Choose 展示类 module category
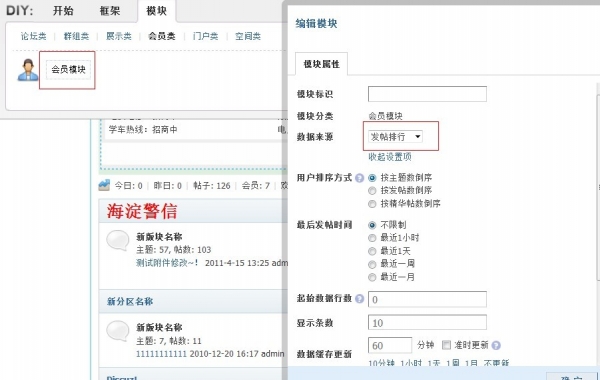Screen dimensions: 600x380 click(119, 36)
